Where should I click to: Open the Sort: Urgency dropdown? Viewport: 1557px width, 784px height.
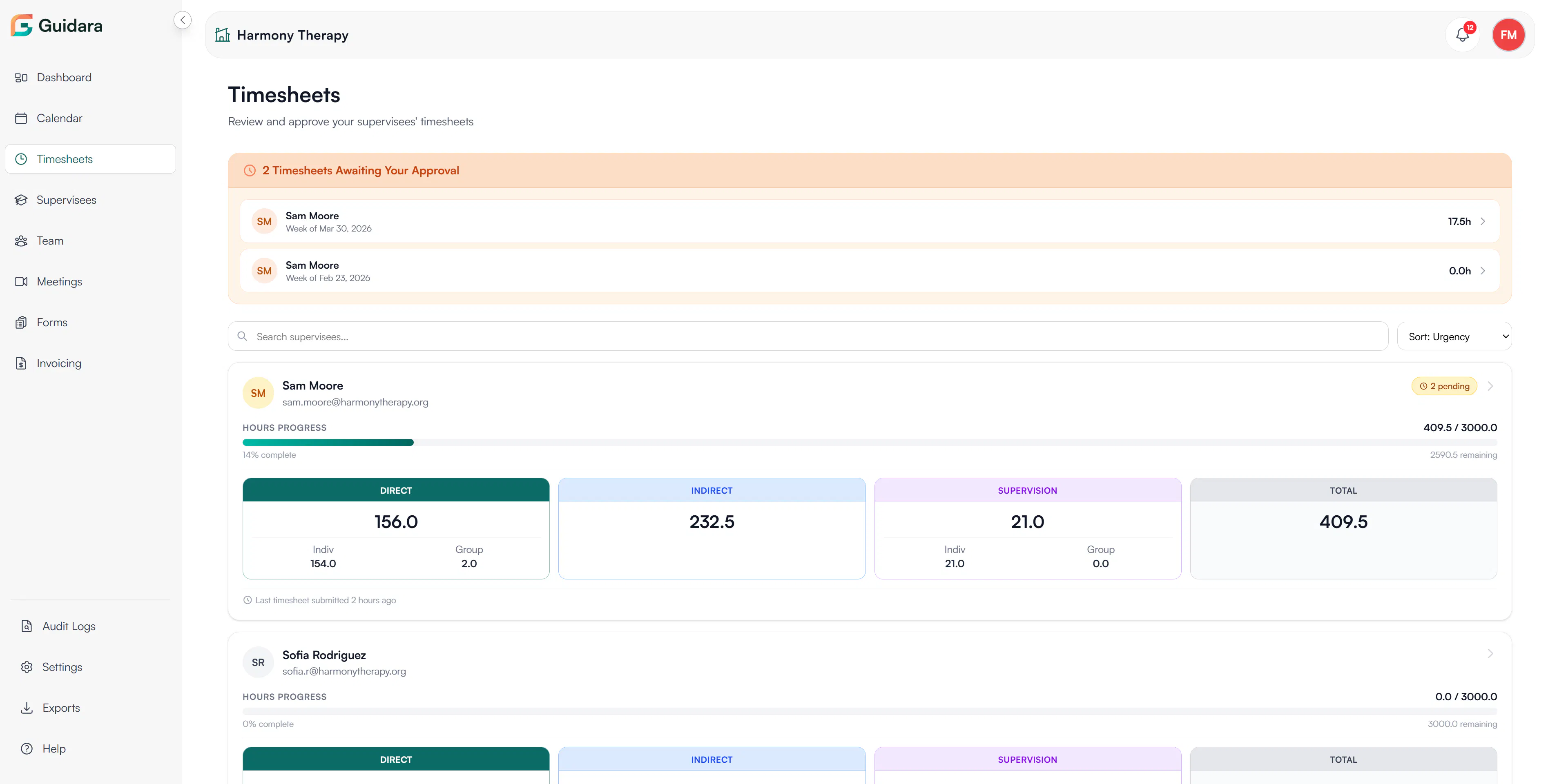coord(1454,336)
